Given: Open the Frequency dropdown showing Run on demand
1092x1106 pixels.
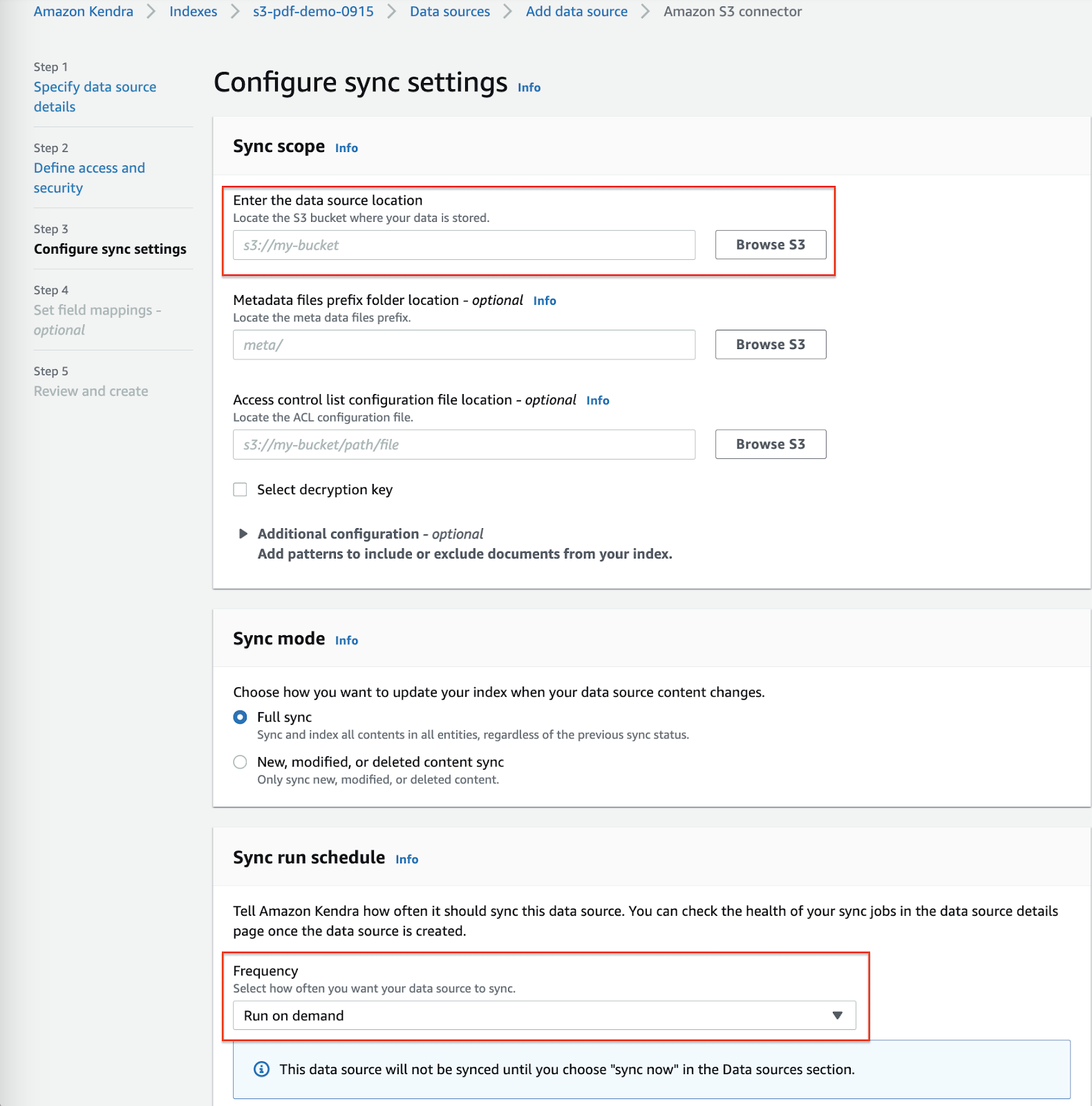Looking at the screenshot, I should (544, 1015).
